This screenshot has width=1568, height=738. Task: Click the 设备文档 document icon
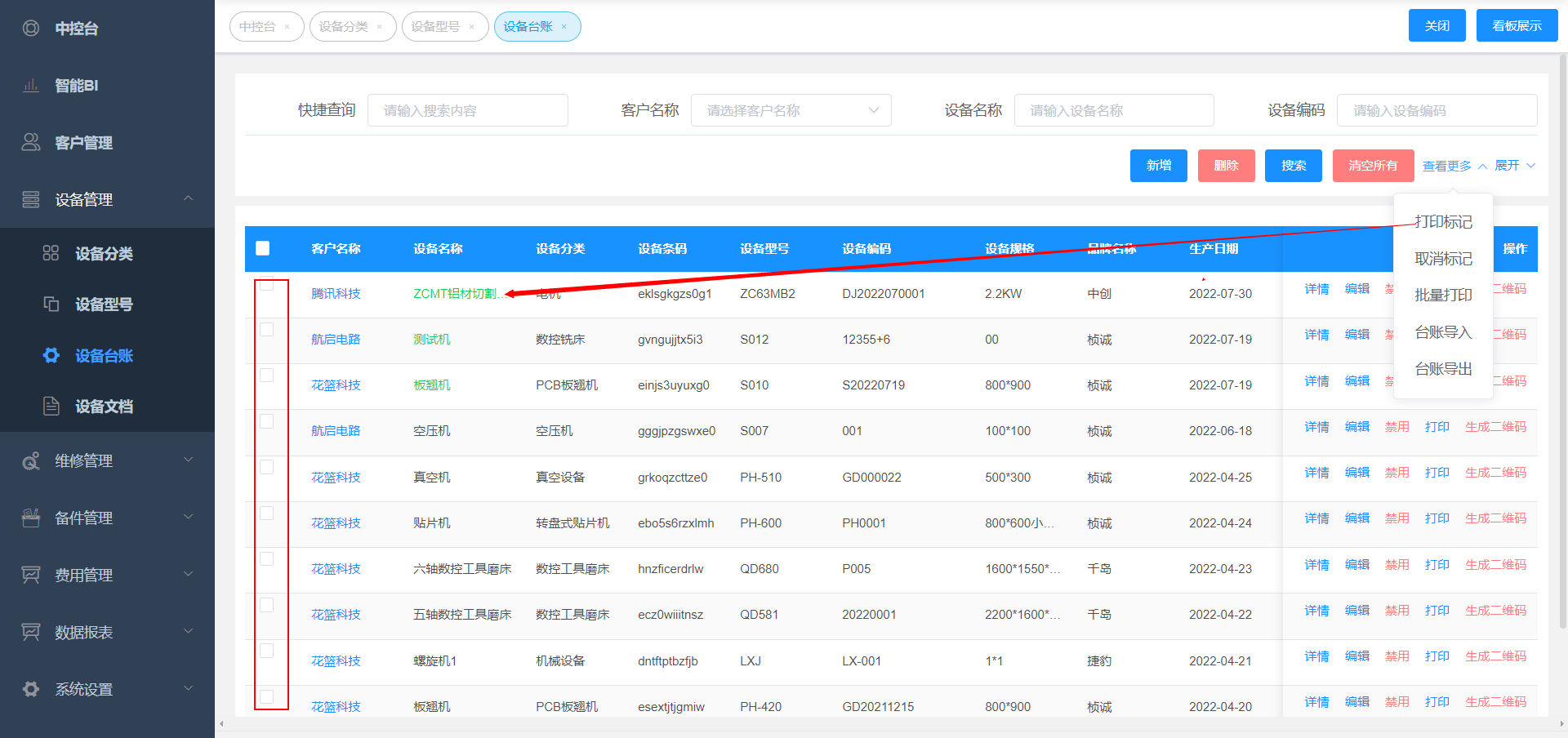(x=51, y=407)
